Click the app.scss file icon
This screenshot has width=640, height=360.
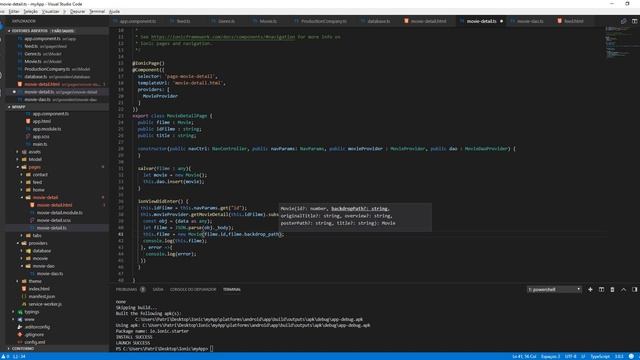pos(28,136)
